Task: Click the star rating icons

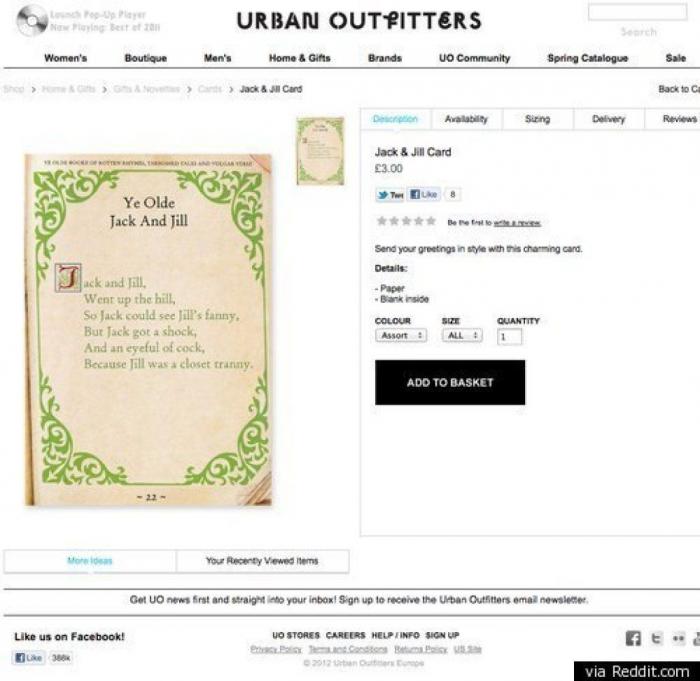Action: (406, 221)
